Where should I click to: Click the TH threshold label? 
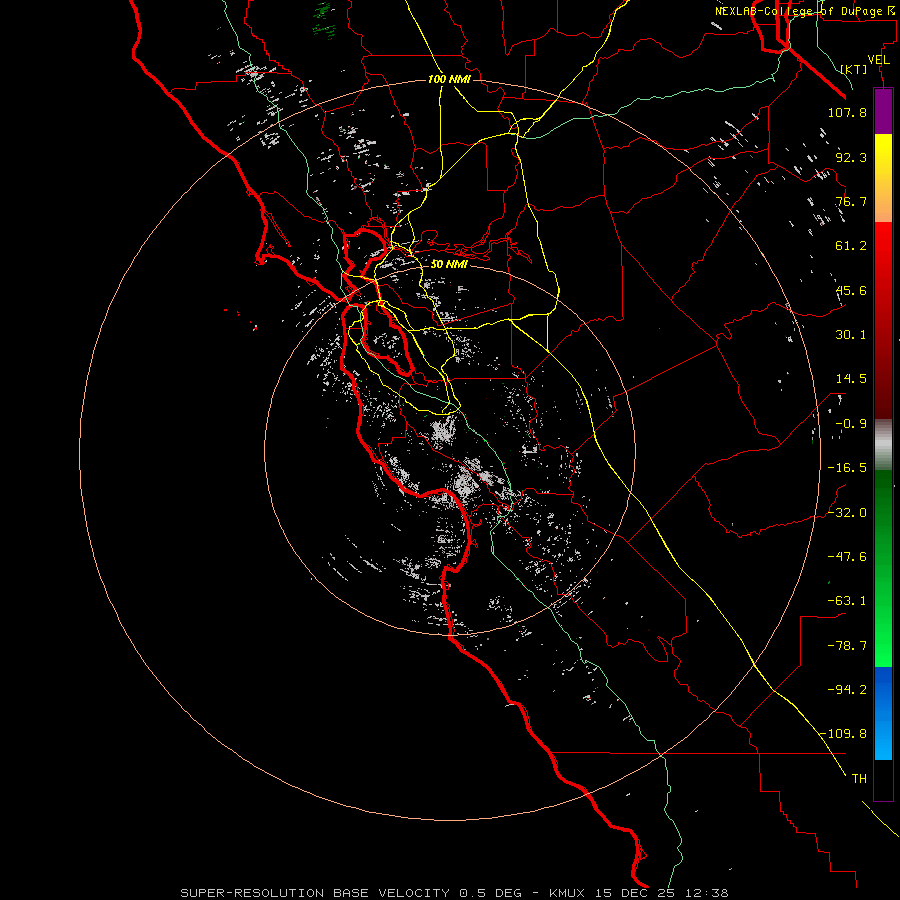pyautogui.click(x=859, y=779)
